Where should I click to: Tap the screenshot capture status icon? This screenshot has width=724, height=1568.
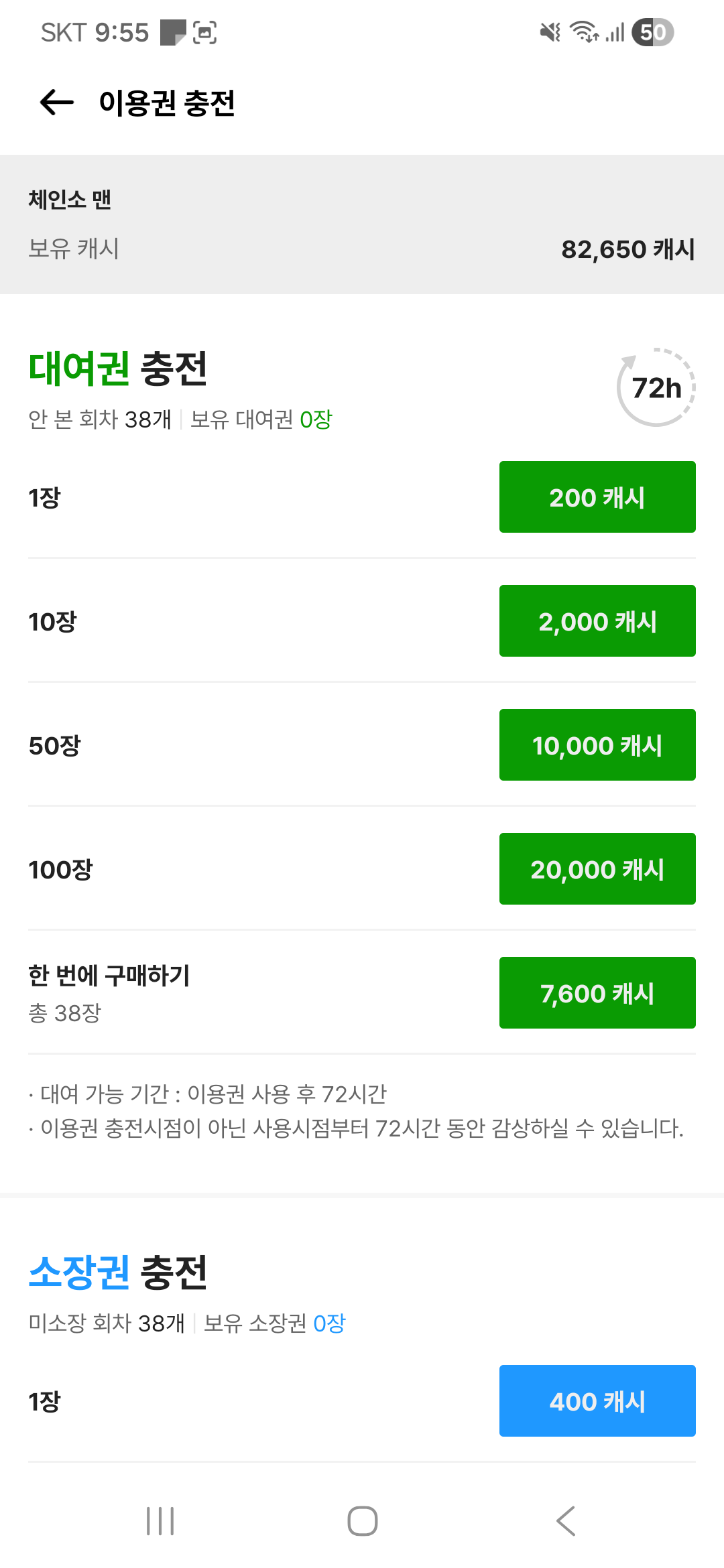204,32
